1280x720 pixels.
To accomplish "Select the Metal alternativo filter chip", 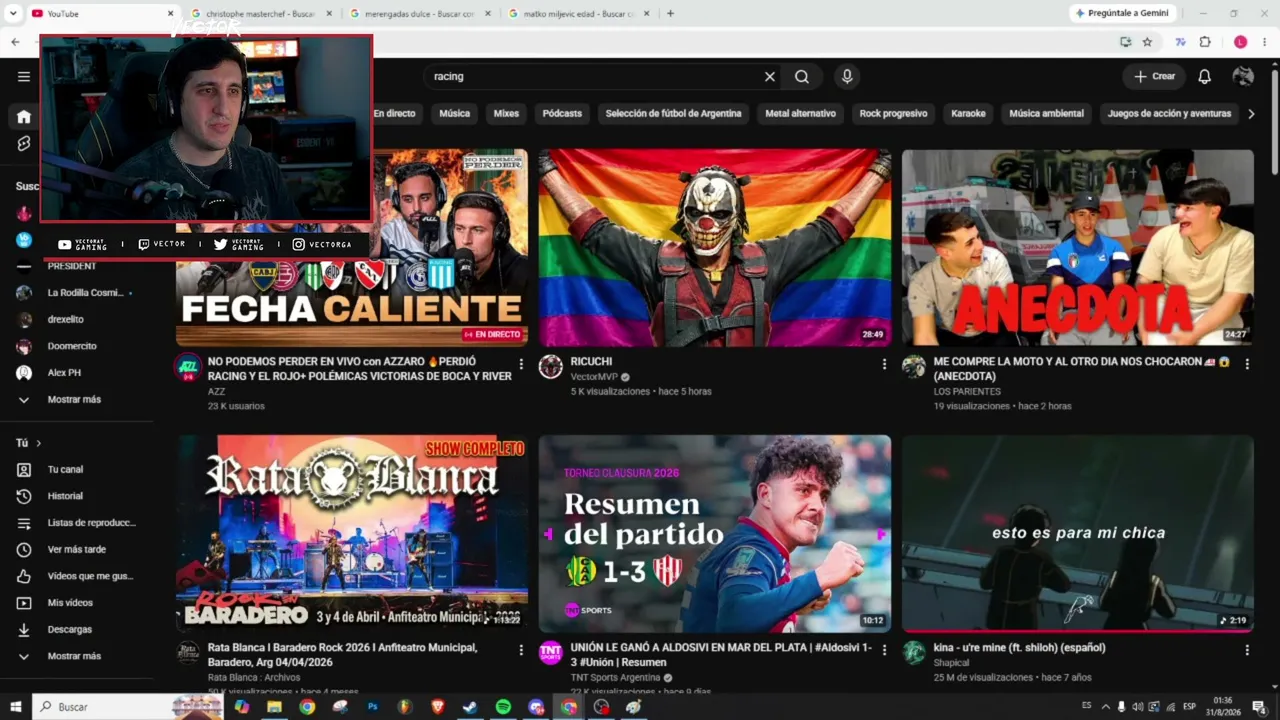I will coord(800,114).
